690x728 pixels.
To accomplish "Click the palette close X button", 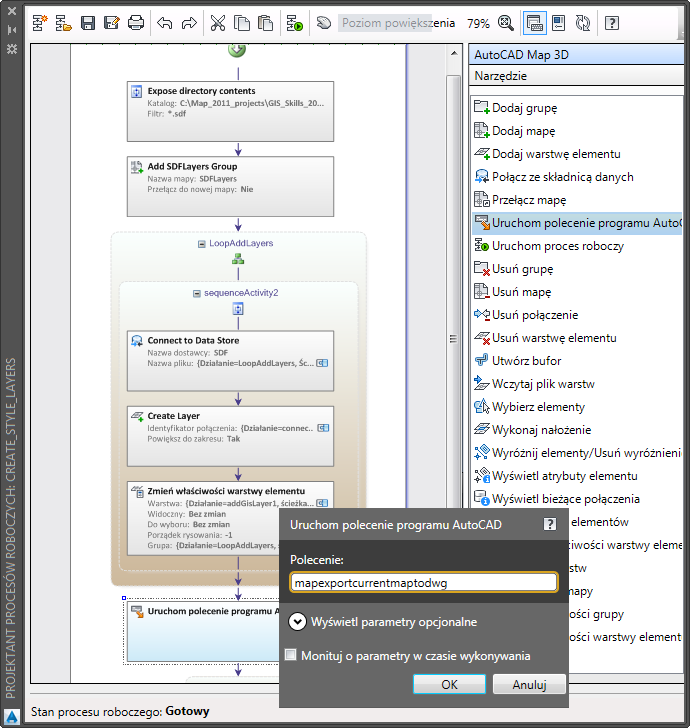I will click(x=12, y=11).
